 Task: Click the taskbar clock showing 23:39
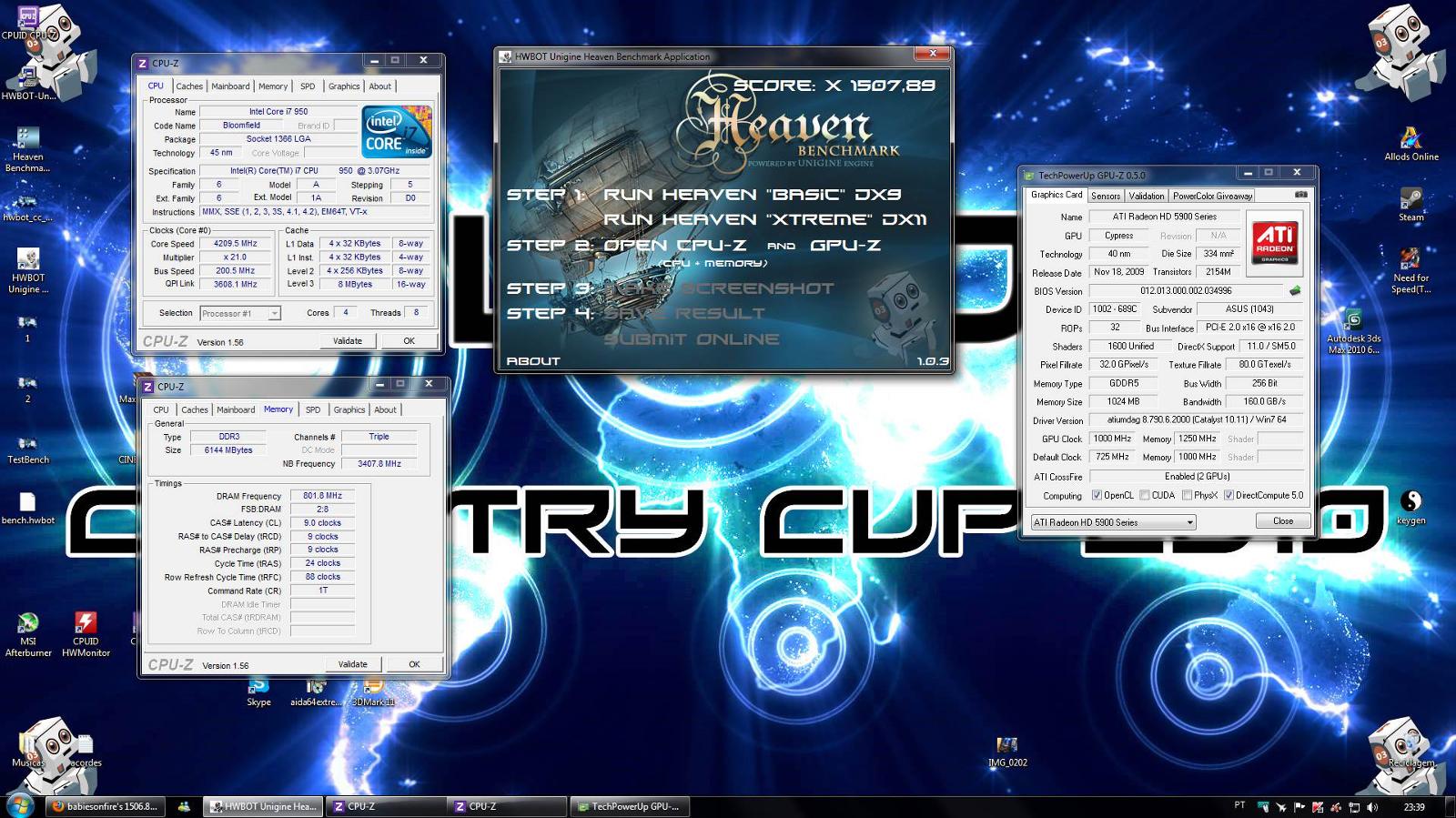(1414, 806)
